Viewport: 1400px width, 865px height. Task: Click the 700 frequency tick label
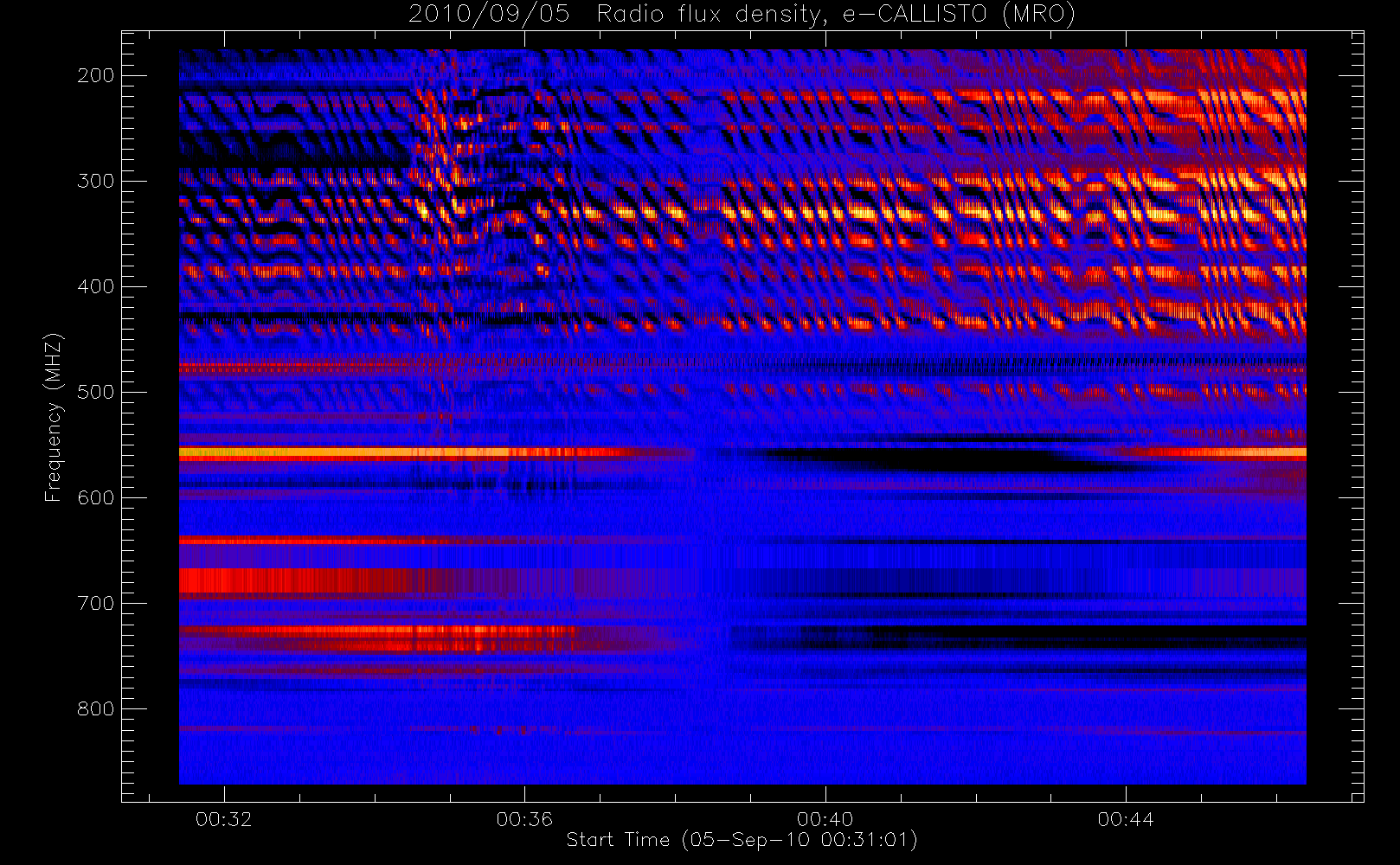tap(96, 603)
